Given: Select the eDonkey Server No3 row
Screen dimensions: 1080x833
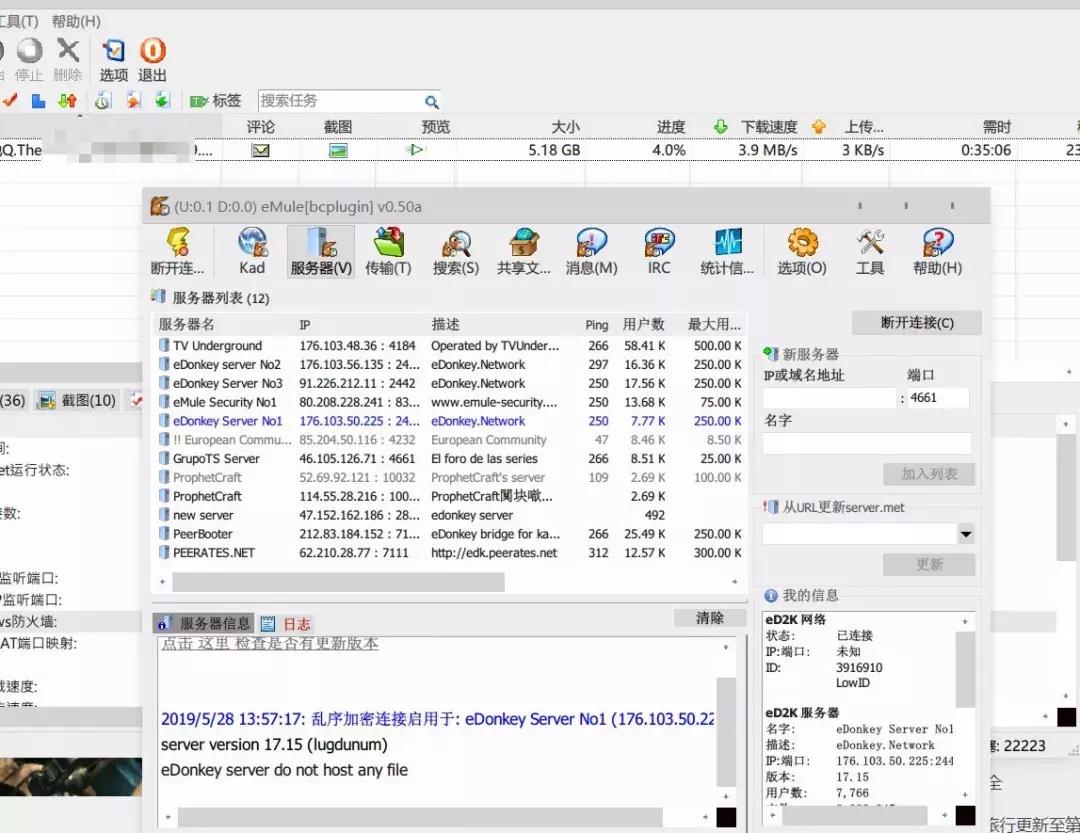Looking at the screenshot, I should (450, 383).
